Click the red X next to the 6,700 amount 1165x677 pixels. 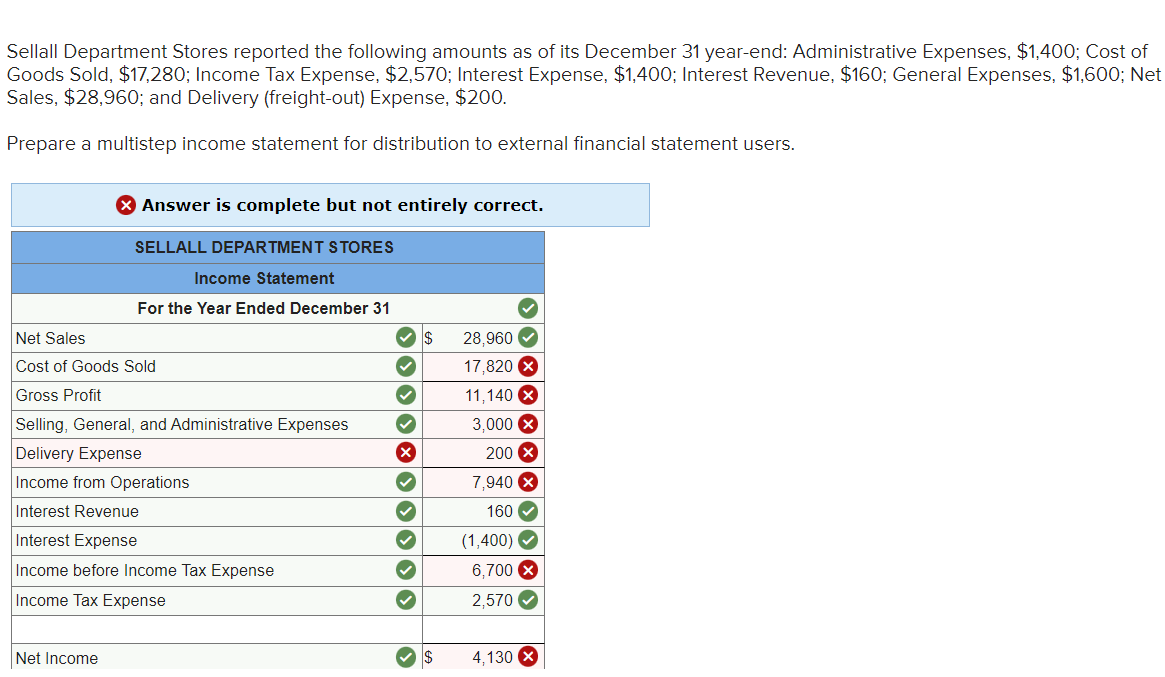(530, 570)
